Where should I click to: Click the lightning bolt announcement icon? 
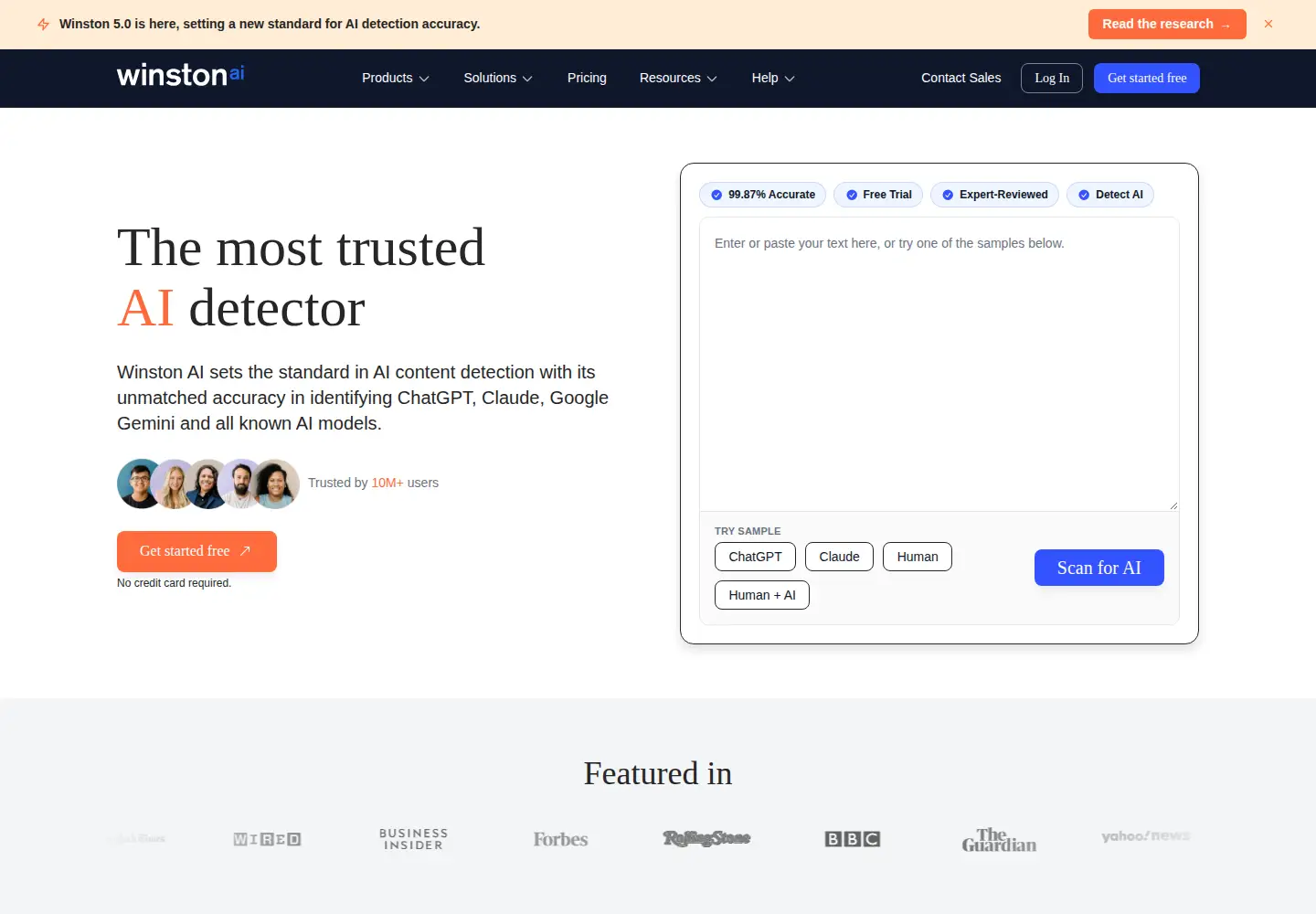(43, 24)
